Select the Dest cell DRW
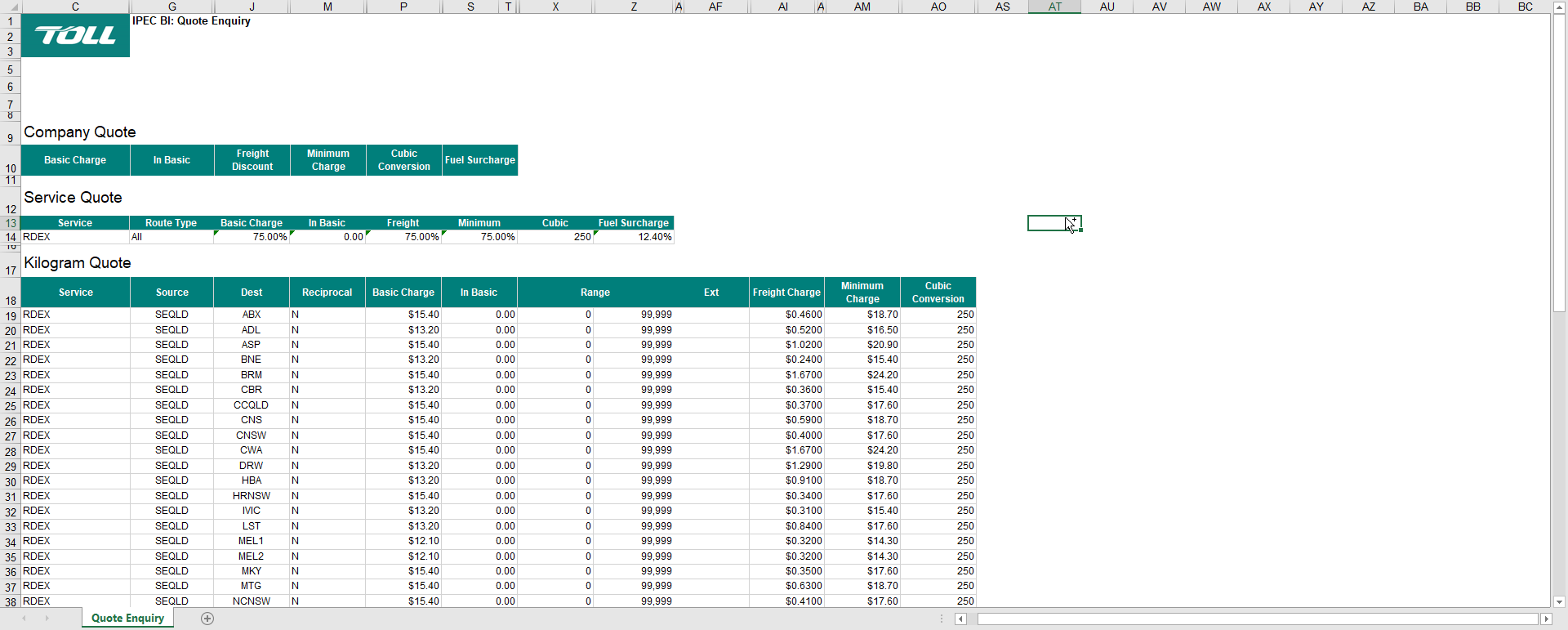Screen dimensions: 1568x630 tap(252, 466)
